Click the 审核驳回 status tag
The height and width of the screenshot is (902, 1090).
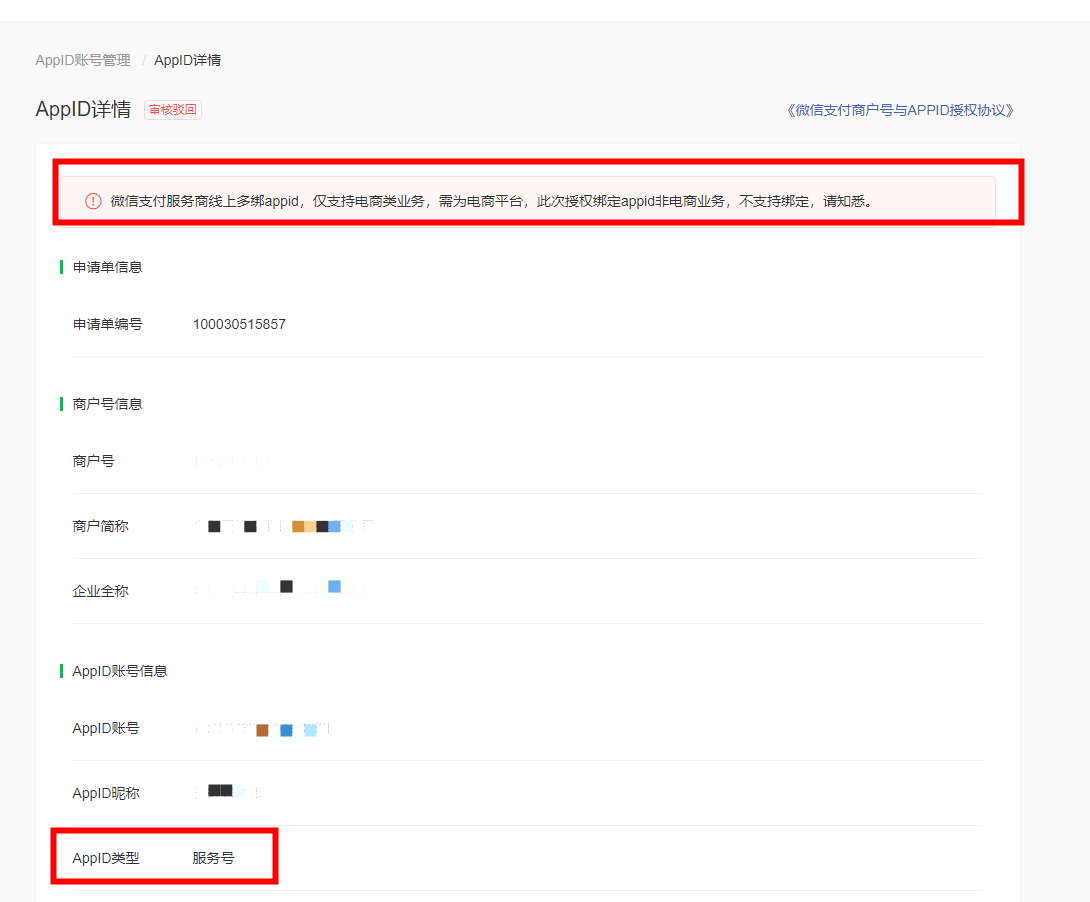click(173, 110)
